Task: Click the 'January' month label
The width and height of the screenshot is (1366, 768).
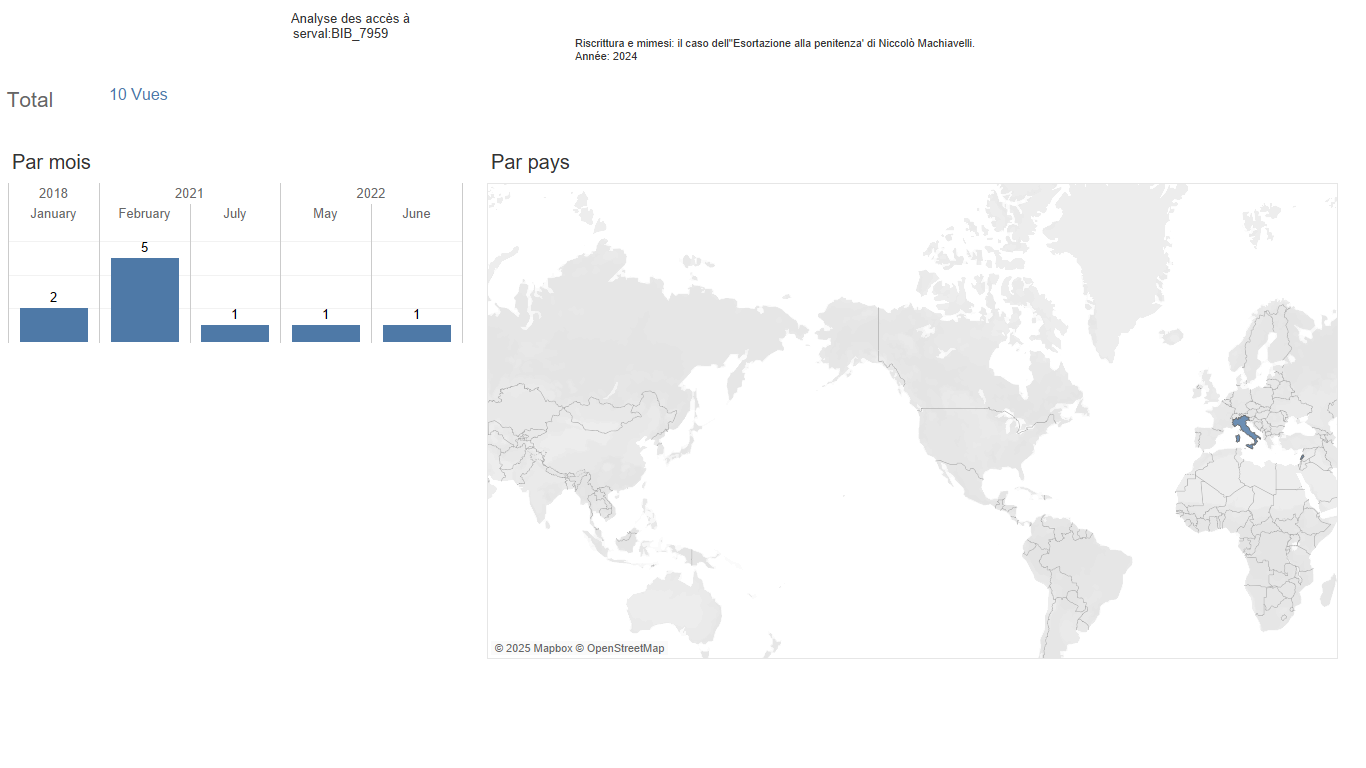Action: (x=53, y=213)
